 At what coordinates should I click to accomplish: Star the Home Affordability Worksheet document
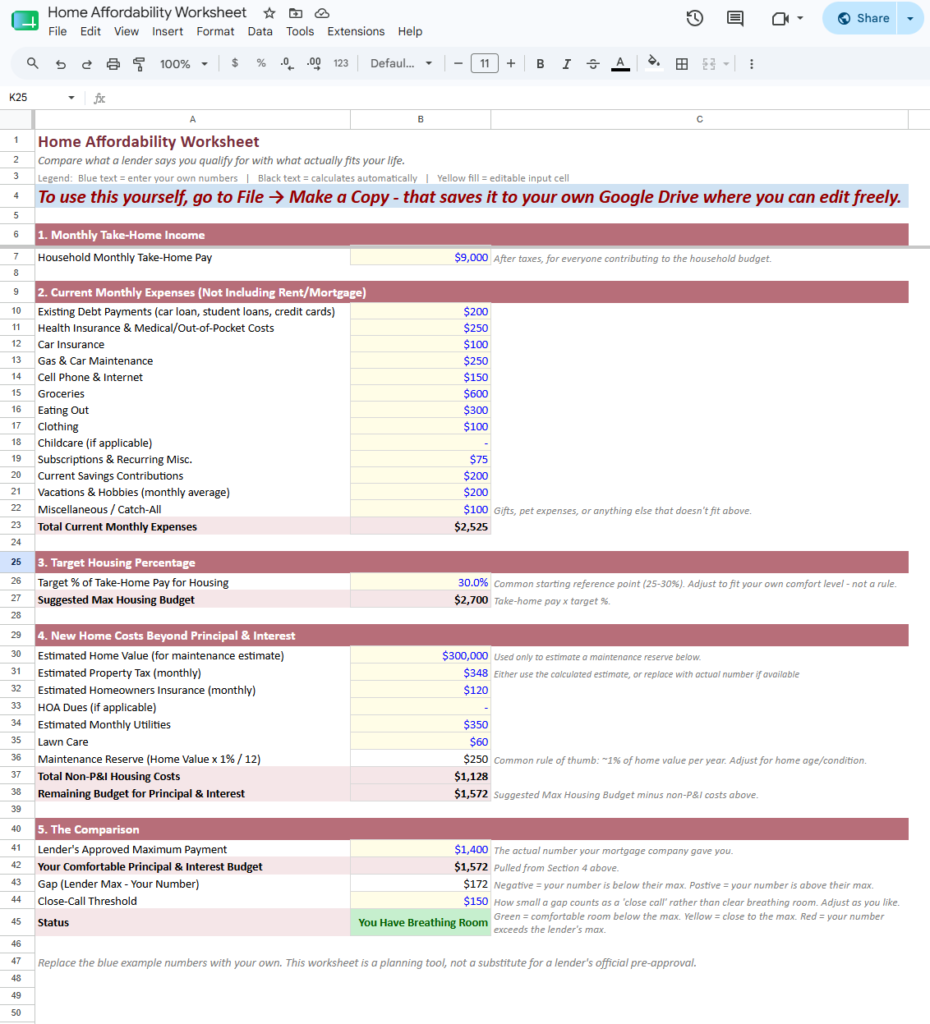coord(269,13)
